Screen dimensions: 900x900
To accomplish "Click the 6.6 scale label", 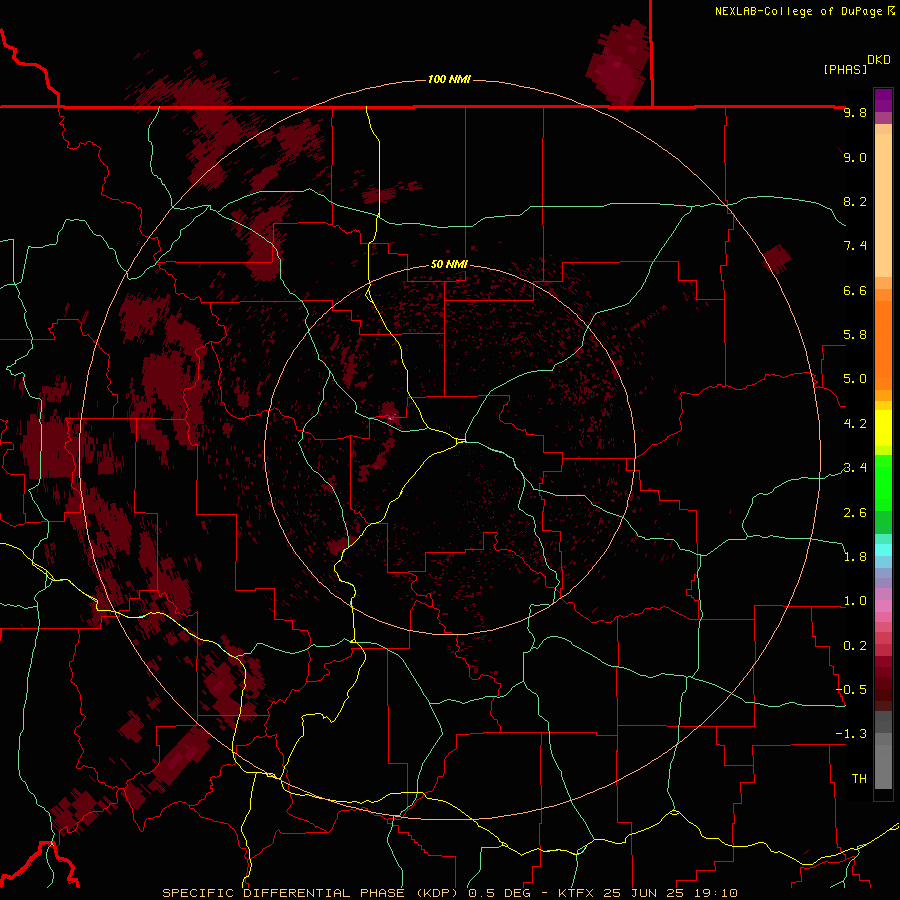I will coord(855,290).
